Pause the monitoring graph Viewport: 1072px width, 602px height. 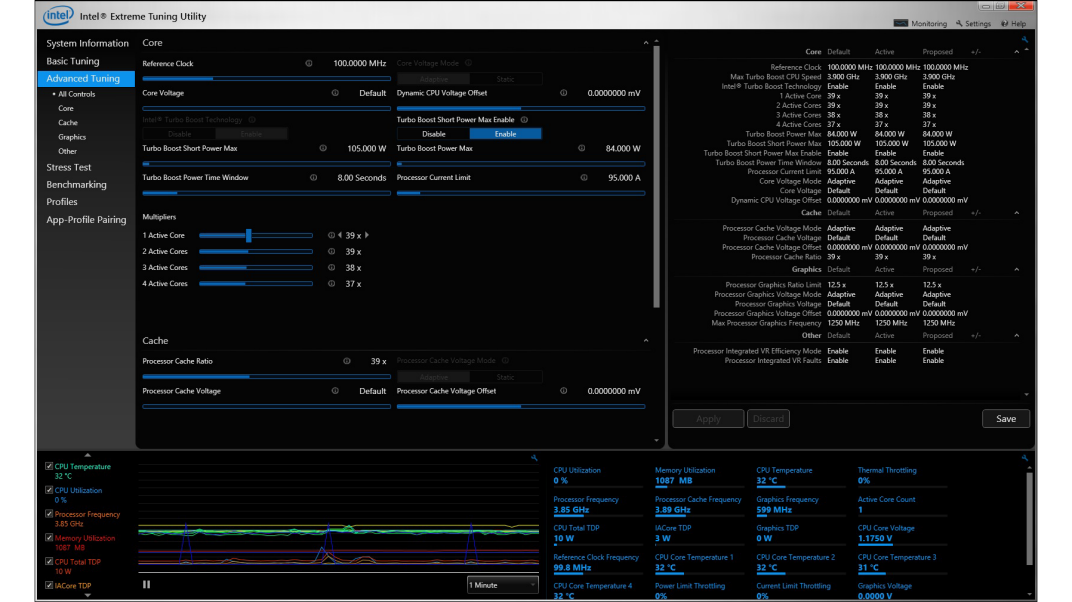[x=146, y=585]
